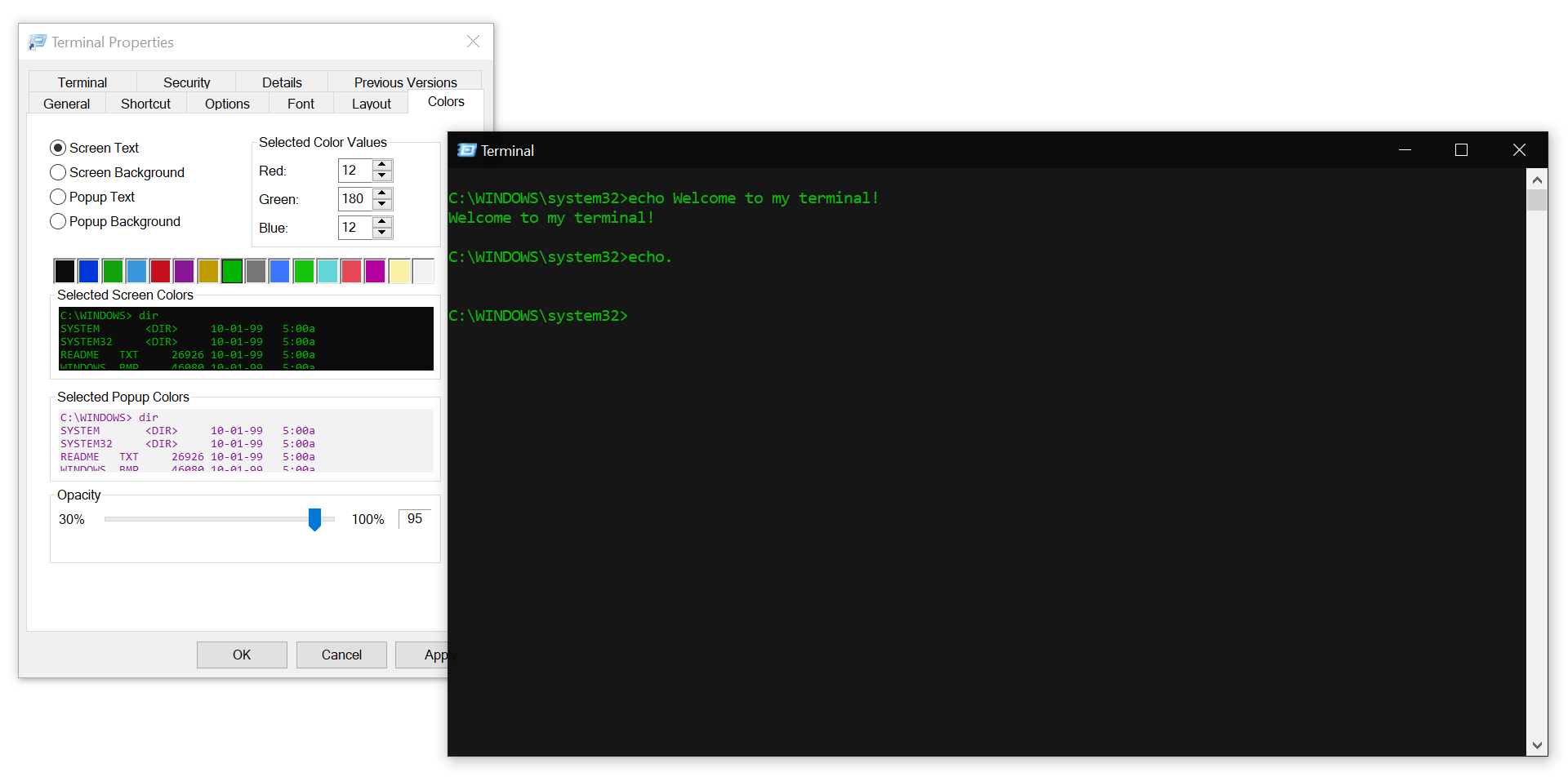Viewport: 1568px width, 777px height.
Task: Switch to the Font tab
Action: tap(301, 103)
